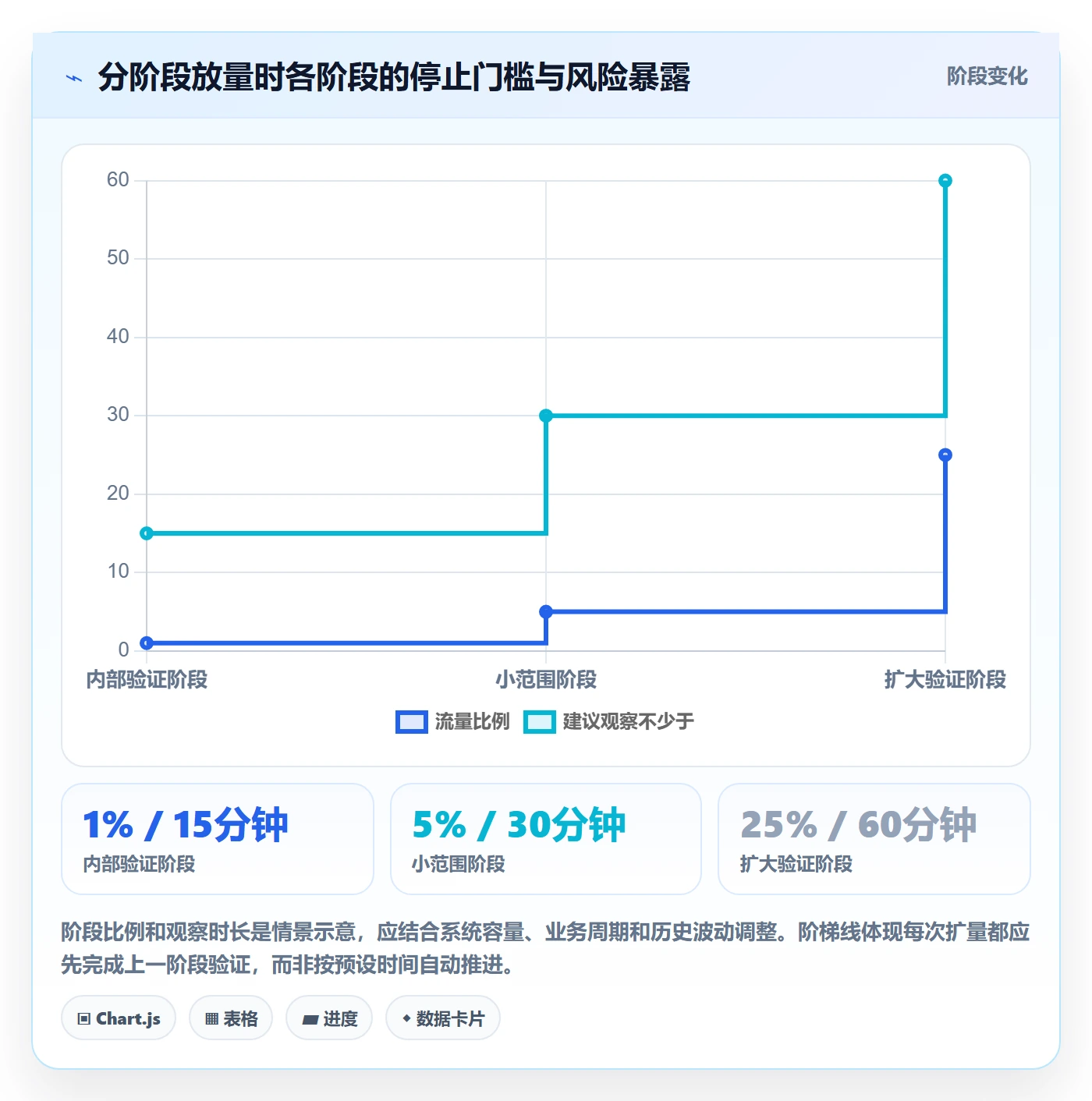Click the blue 流量比例 legend color box
This screenshot has width=1092, height=1101.
(x=412, y=722)
